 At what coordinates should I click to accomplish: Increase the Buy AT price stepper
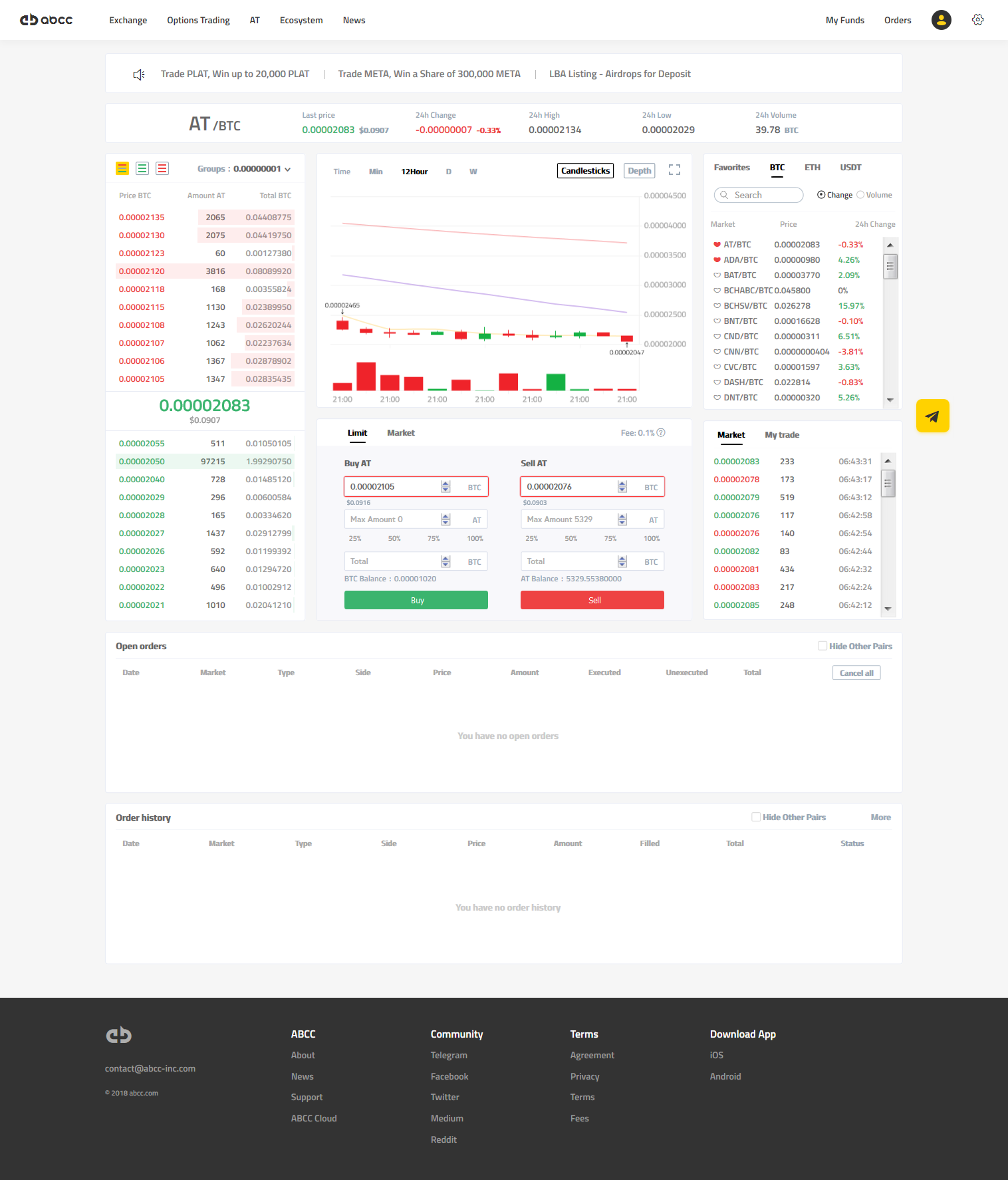[445, 484]
